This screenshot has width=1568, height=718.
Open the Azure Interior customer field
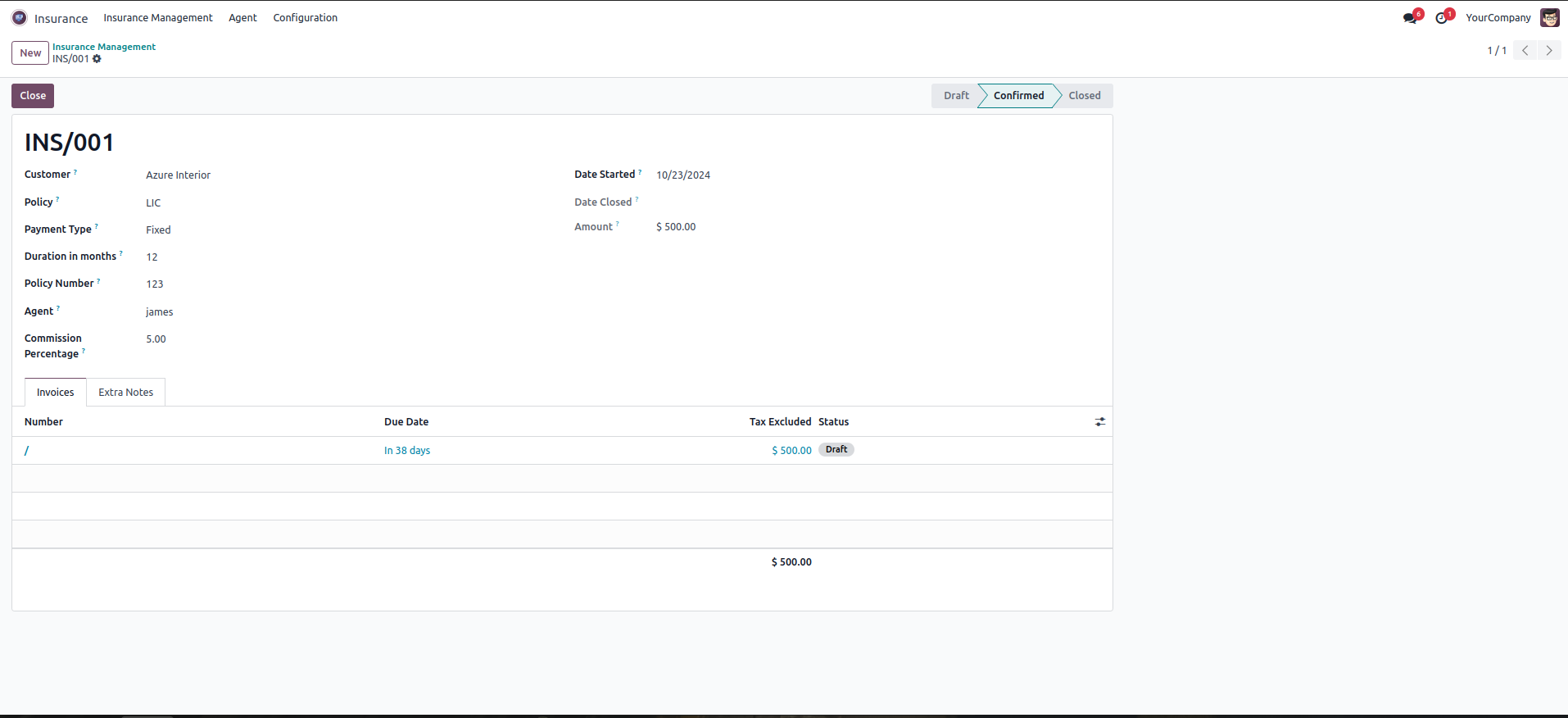(x=178, y=175)
